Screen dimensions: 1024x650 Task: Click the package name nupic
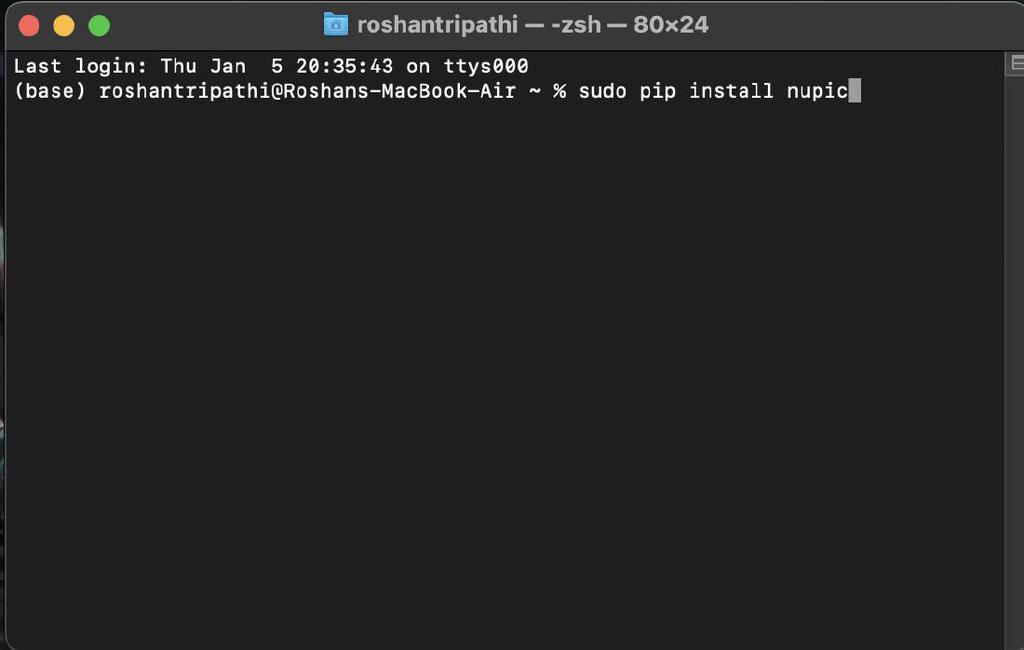tap(810, 92)
